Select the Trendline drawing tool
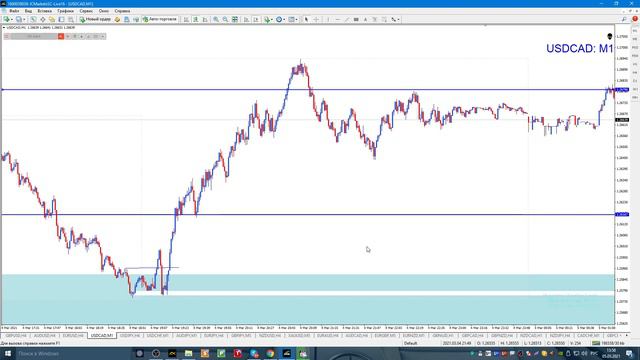The height and width of the screenshot is (360, 640). click(x=347, y=19)
